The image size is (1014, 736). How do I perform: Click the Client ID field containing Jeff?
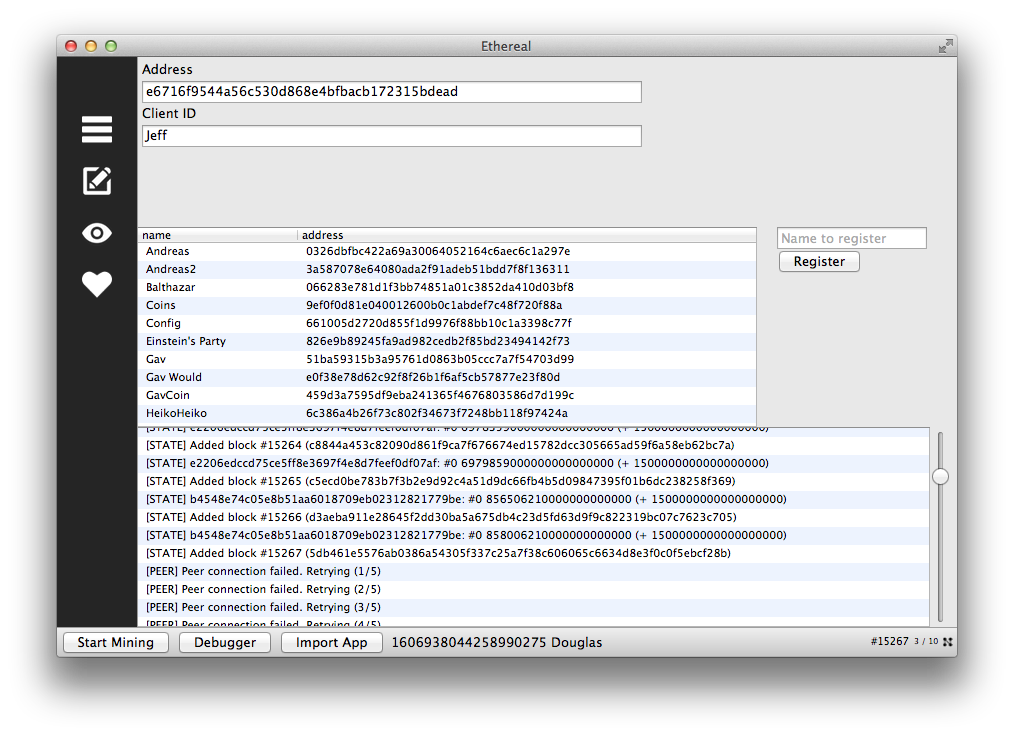pyautogui.click(x=391, y=136)
